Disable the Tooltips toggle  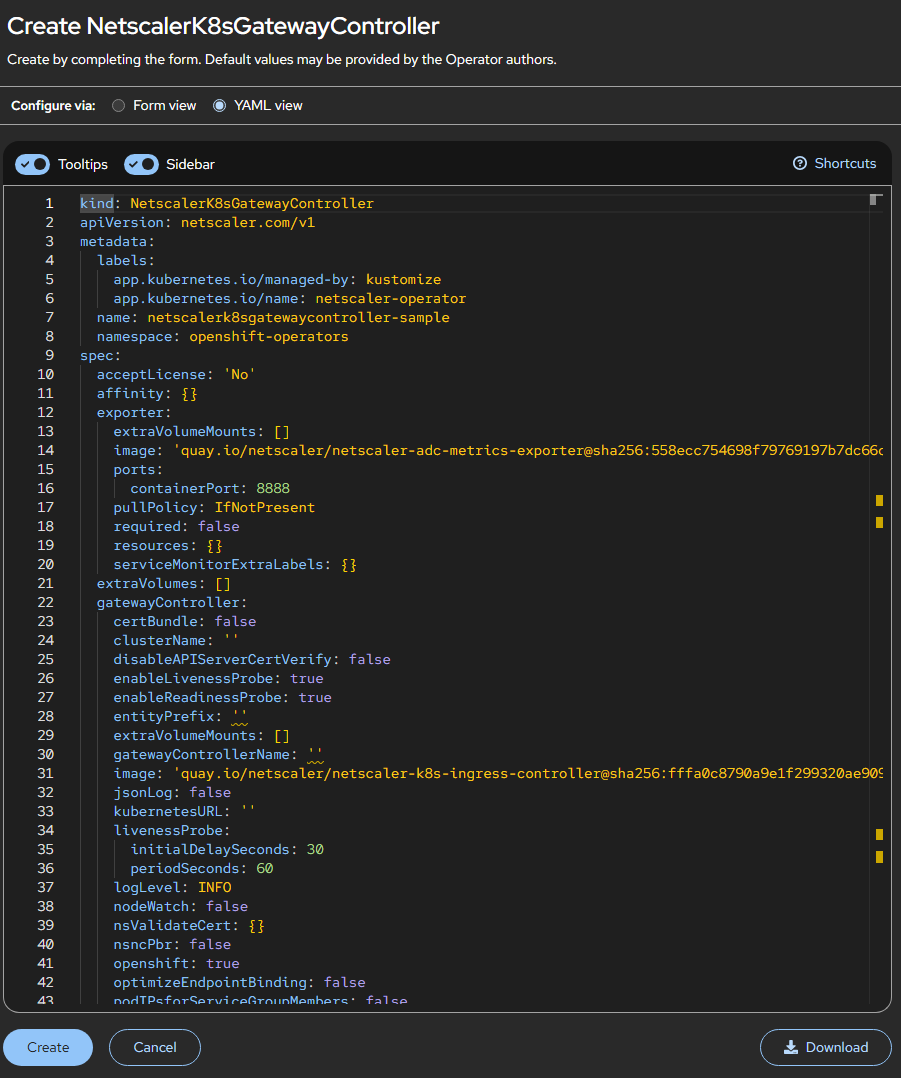(32, 163)
